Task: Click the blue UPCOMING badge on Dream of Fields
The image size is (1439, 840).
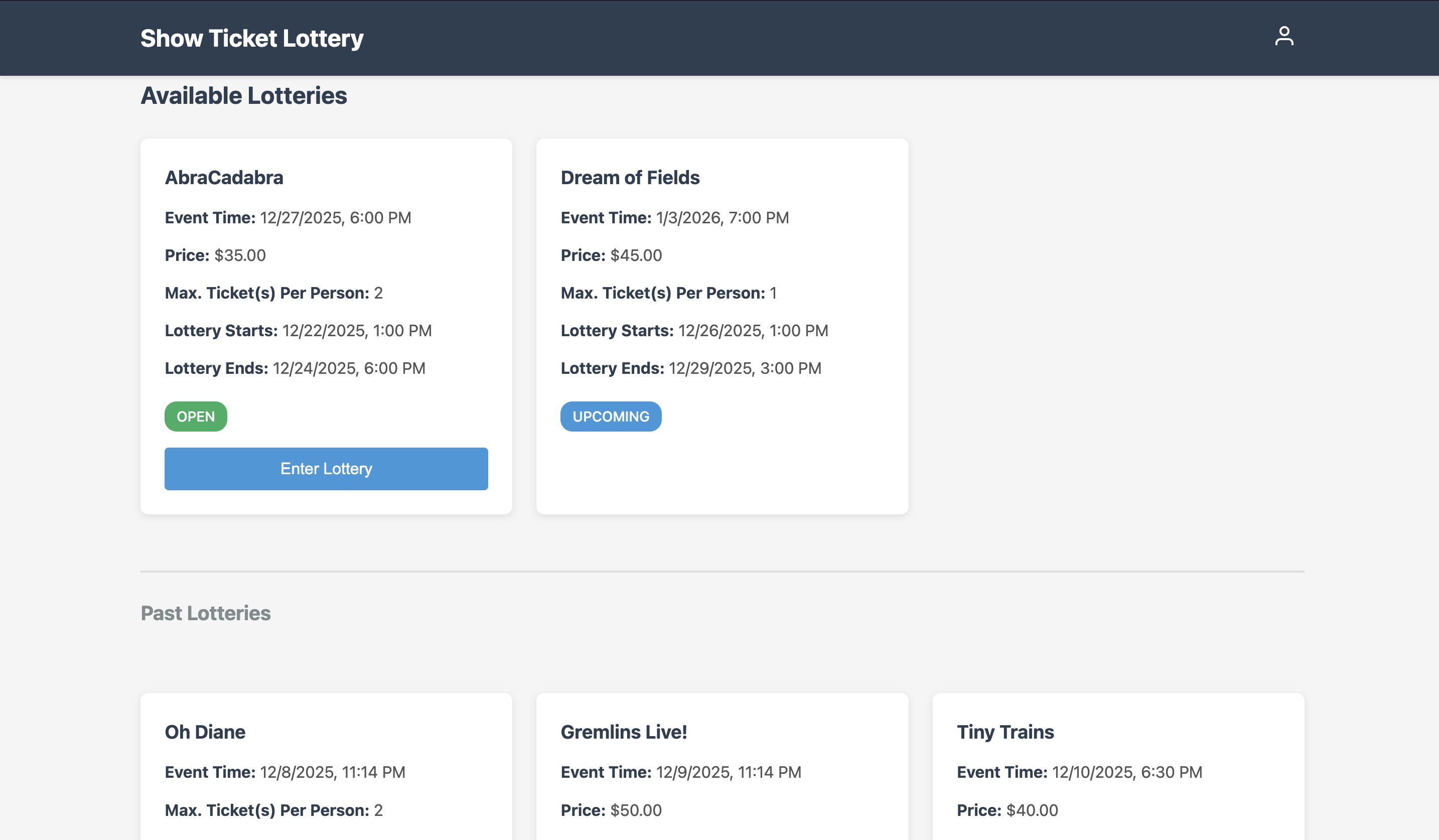Action: tap(611, 416)
